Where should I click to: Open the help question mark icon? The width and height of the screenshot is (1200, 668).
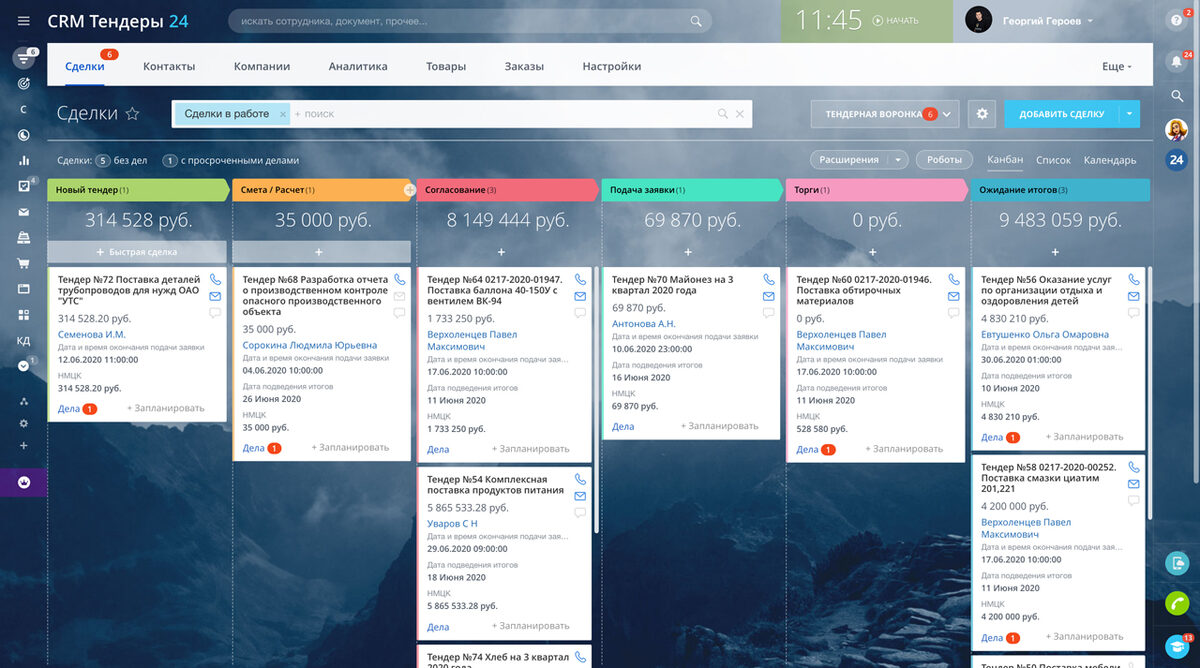[1176, 21]
